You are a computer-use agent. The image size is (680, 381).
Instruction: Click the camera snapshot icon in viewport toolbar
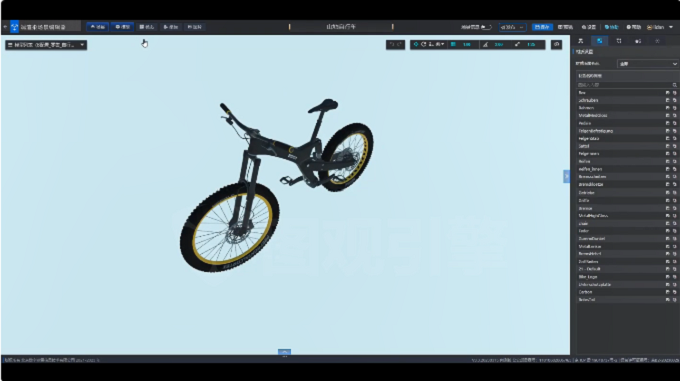click(x=556, y=44)
